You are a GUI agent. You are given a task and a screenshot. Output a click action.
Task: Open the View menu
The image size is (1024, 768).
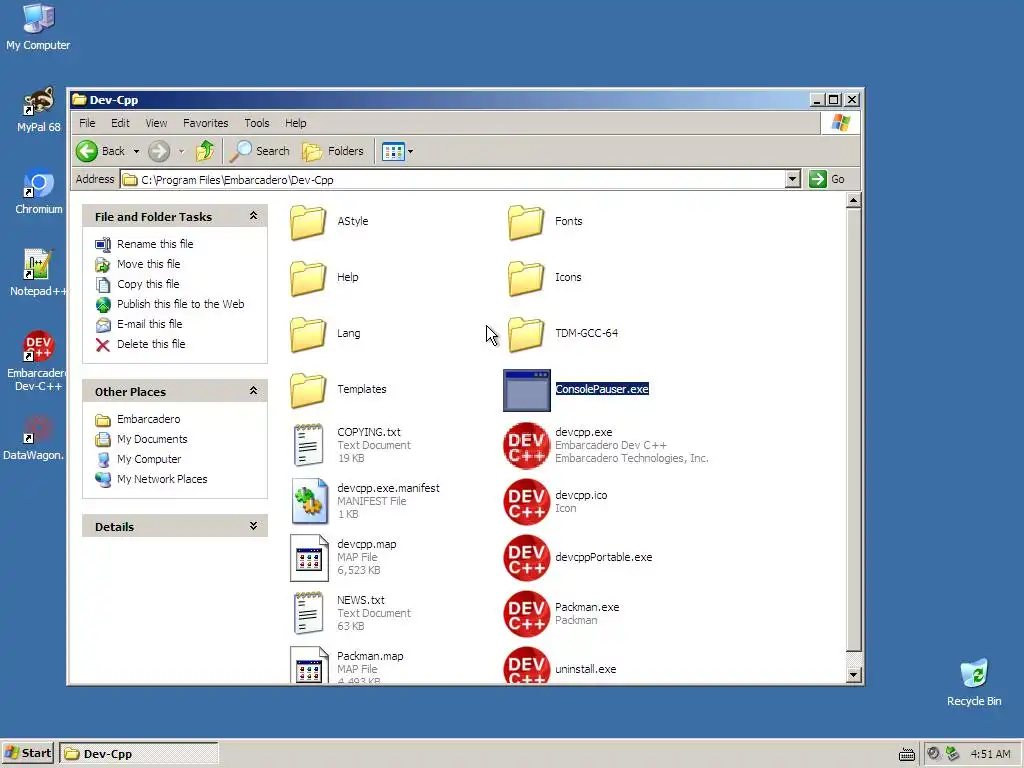156,123
